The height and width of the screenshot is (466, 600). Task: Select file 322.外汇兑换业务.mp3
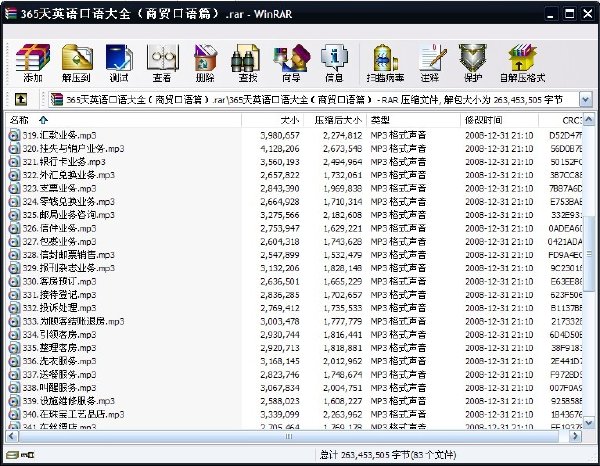click(x=68, y=175)
